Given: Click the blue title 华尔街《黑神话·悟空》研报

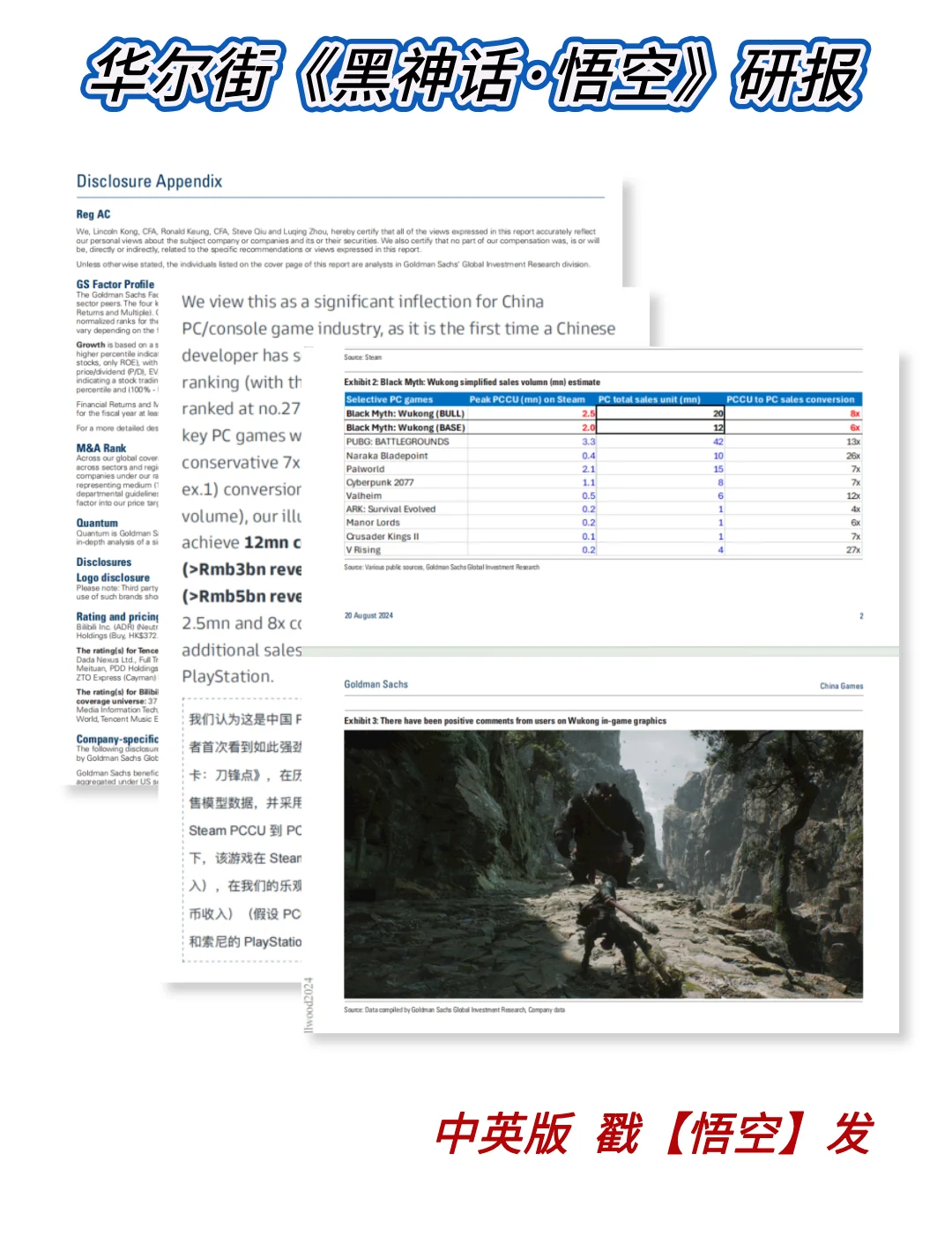Looking at the screenshot, I should 476,75.
